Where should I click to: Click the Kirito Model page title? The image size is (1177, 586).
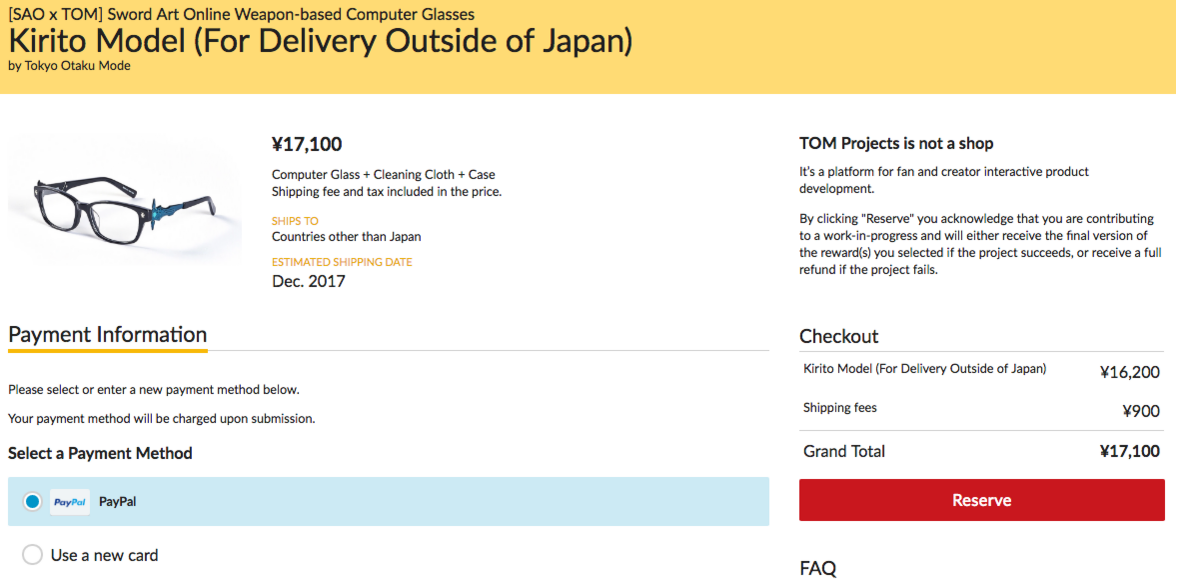(321, 41)
